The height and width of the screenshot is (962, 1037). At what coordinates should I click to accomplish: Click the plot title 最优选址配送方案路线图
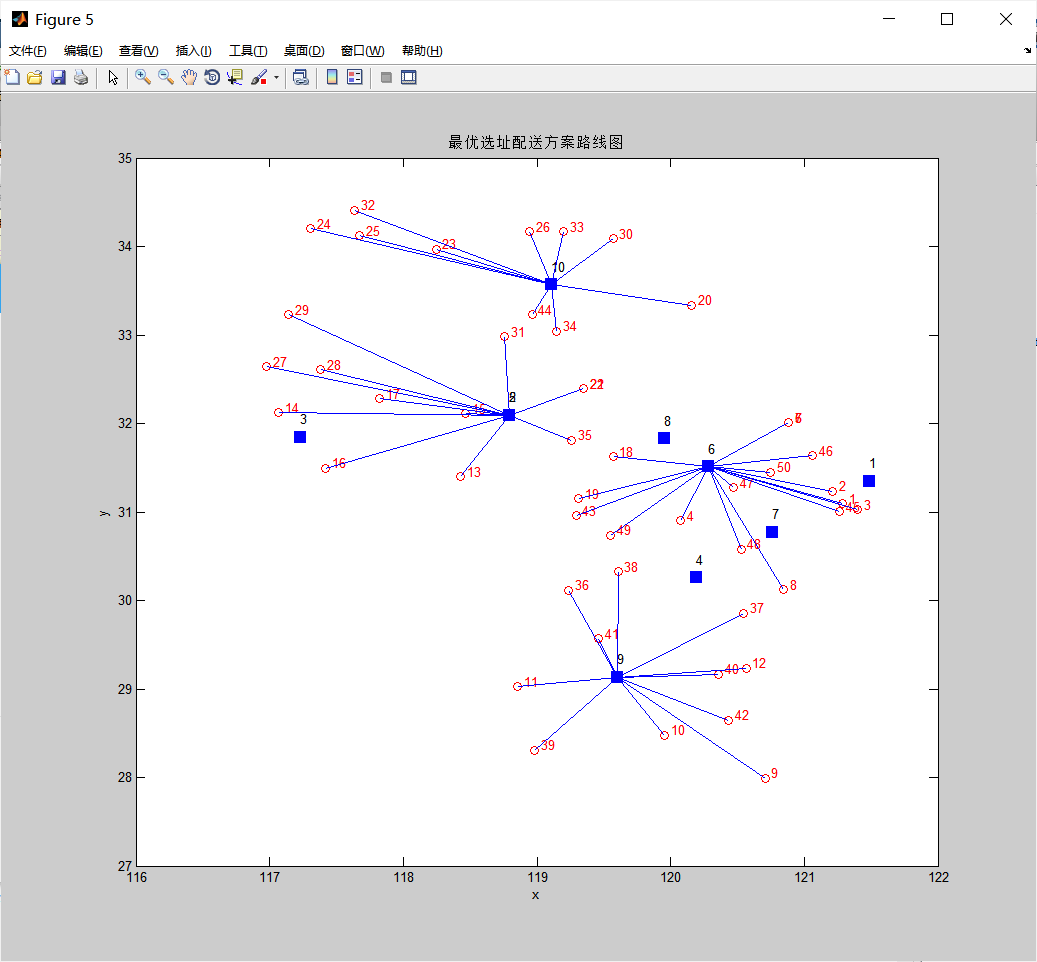pos(536,142)
